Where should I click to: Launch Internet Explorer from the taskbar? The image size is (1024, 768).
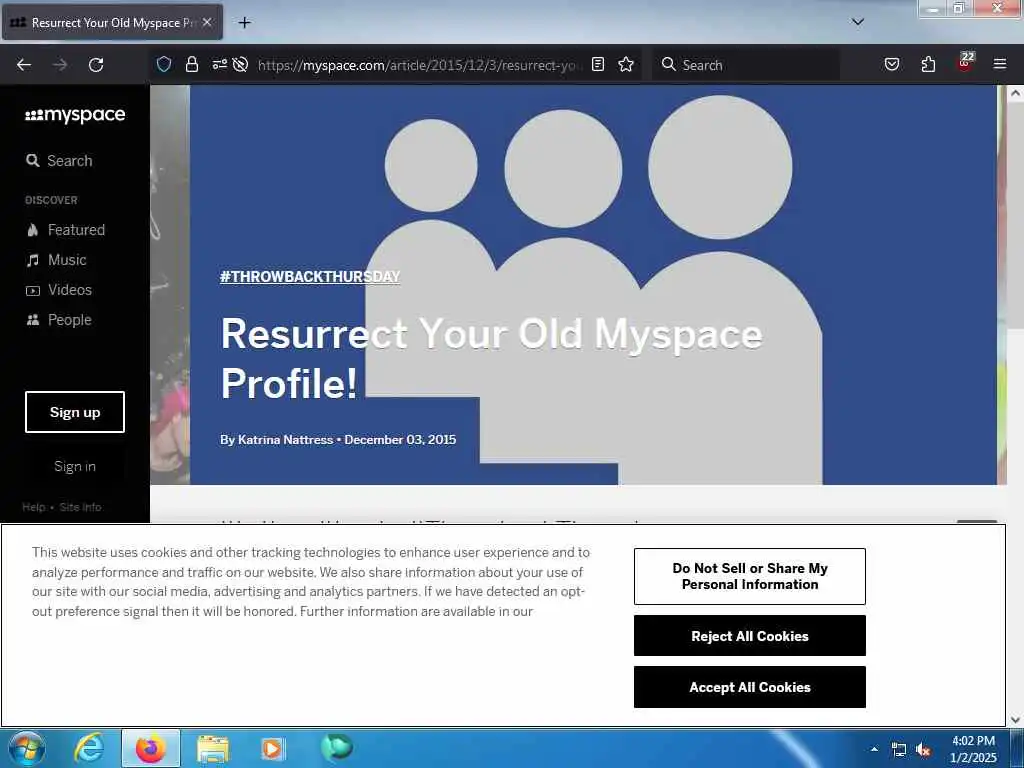89,748
